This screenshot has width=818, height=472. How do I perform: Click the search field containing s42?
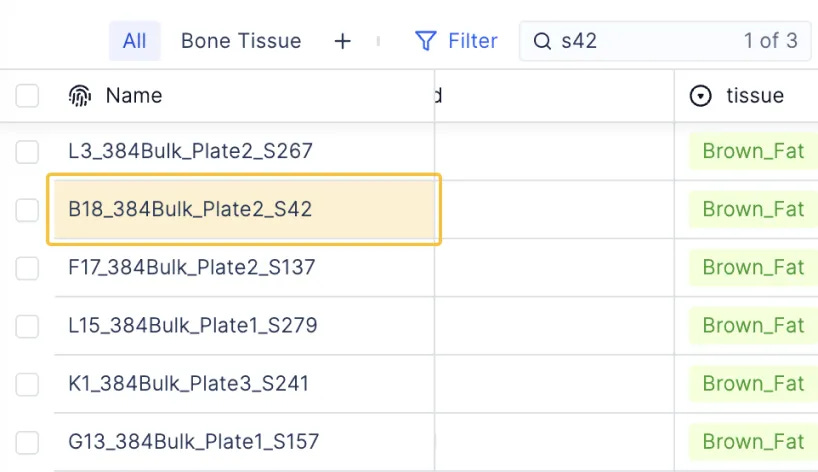click(665, 41)
